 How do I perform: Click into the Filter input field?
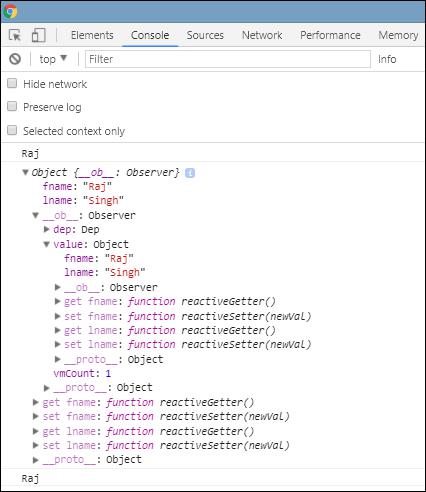click(228, 59)
